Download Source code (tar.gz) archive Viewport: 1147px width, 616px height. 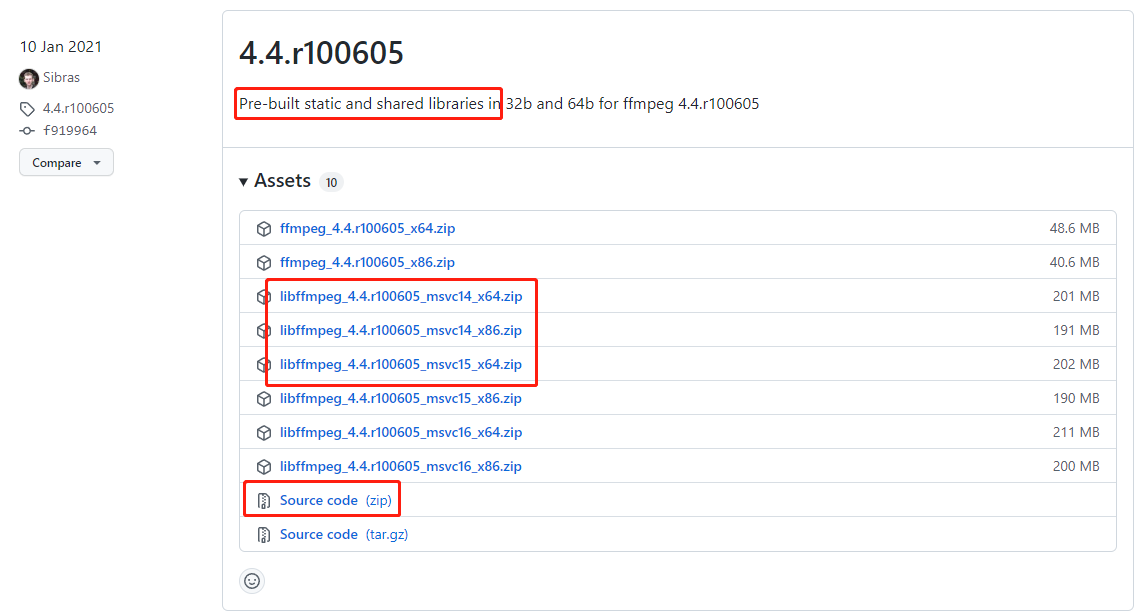point(343,535)
